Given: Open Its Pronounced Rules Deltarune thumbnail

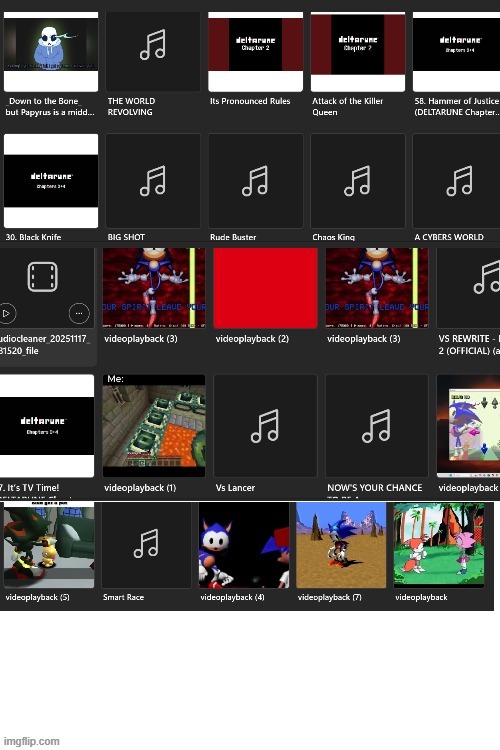Looking at the screenshot, I should pos(256,52).
